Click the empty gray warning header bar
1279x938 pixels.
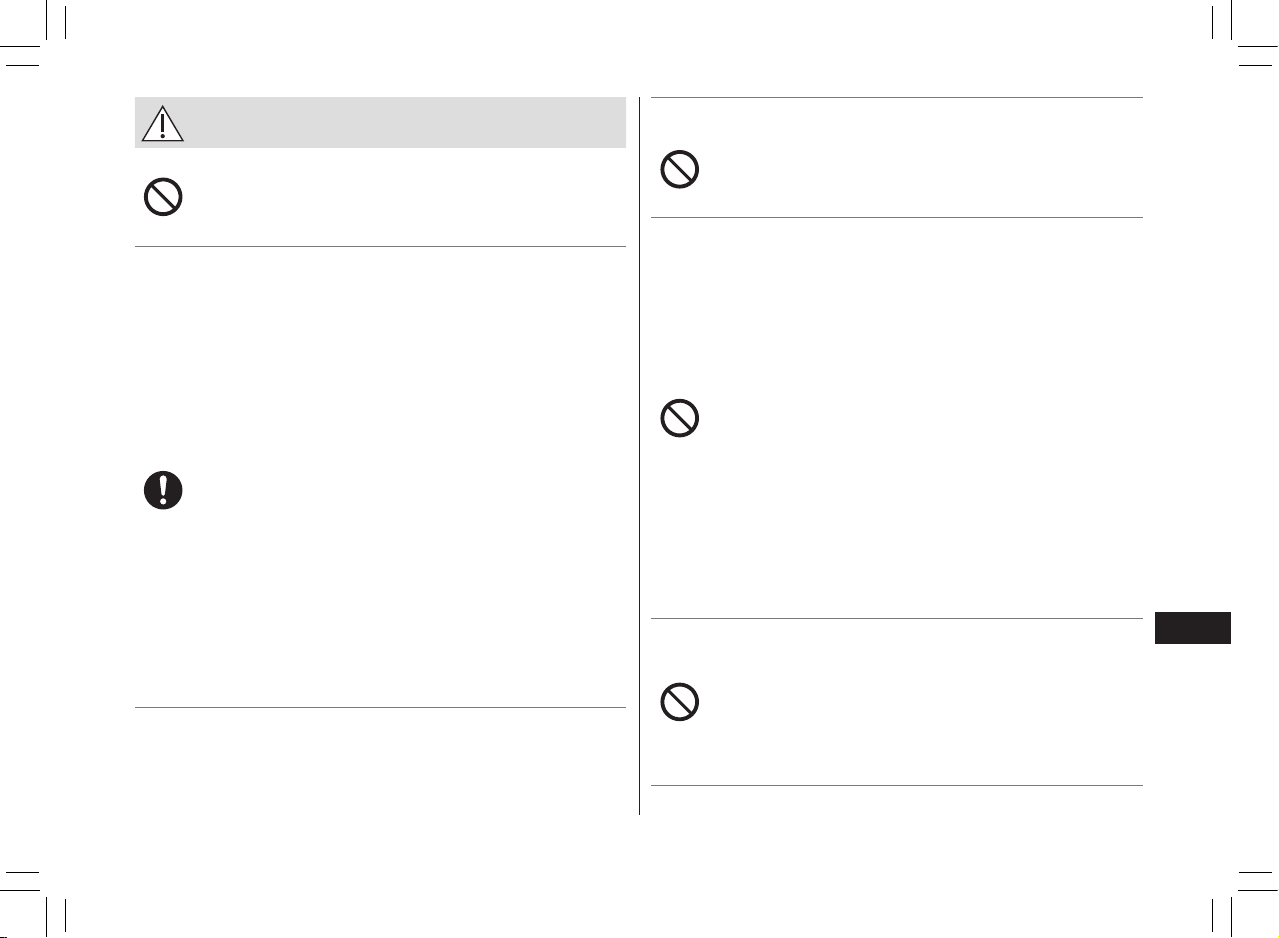(x=380, y=122)
